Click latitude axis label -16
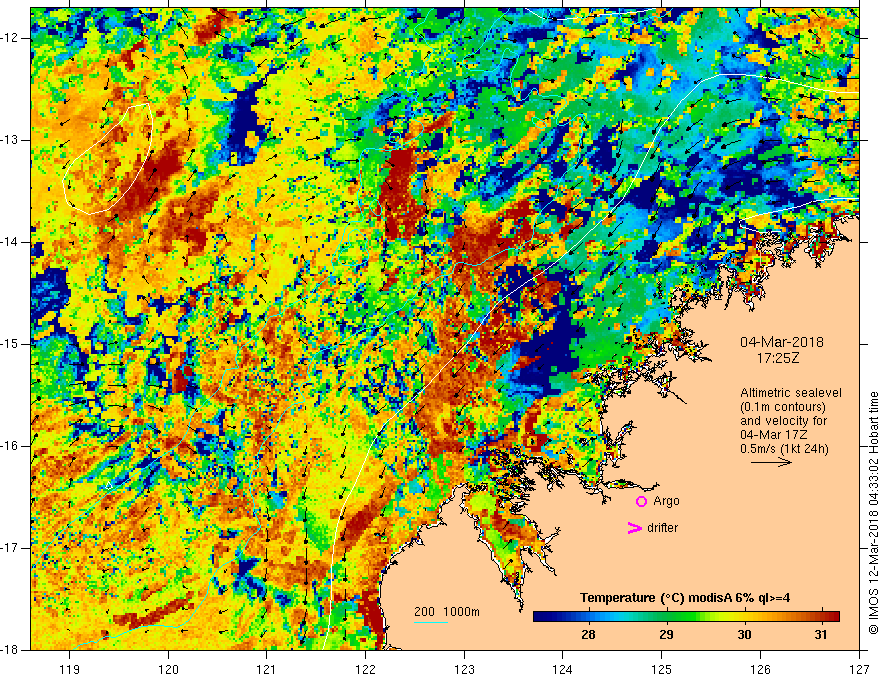Image resolution: width=880 pixels, height=680 pixels. 10,446
